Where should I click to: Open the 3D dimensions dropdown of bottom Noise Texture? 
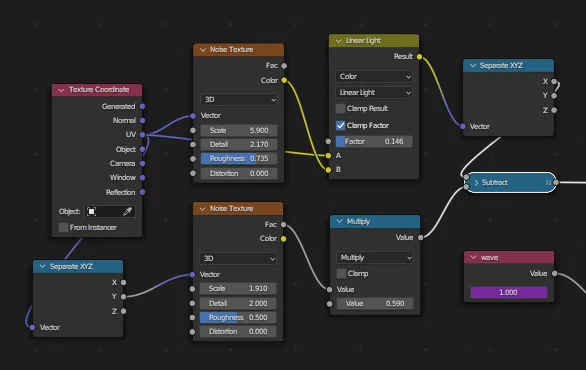[x=238, y=259]
